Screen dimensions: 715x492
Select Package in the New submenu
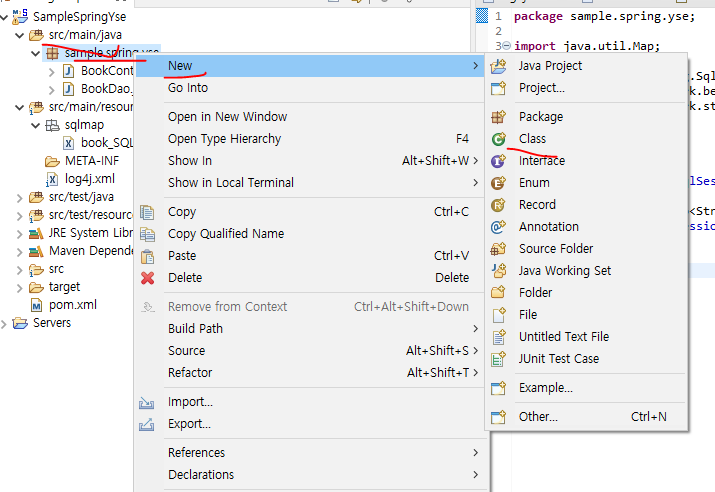(587, 117)
